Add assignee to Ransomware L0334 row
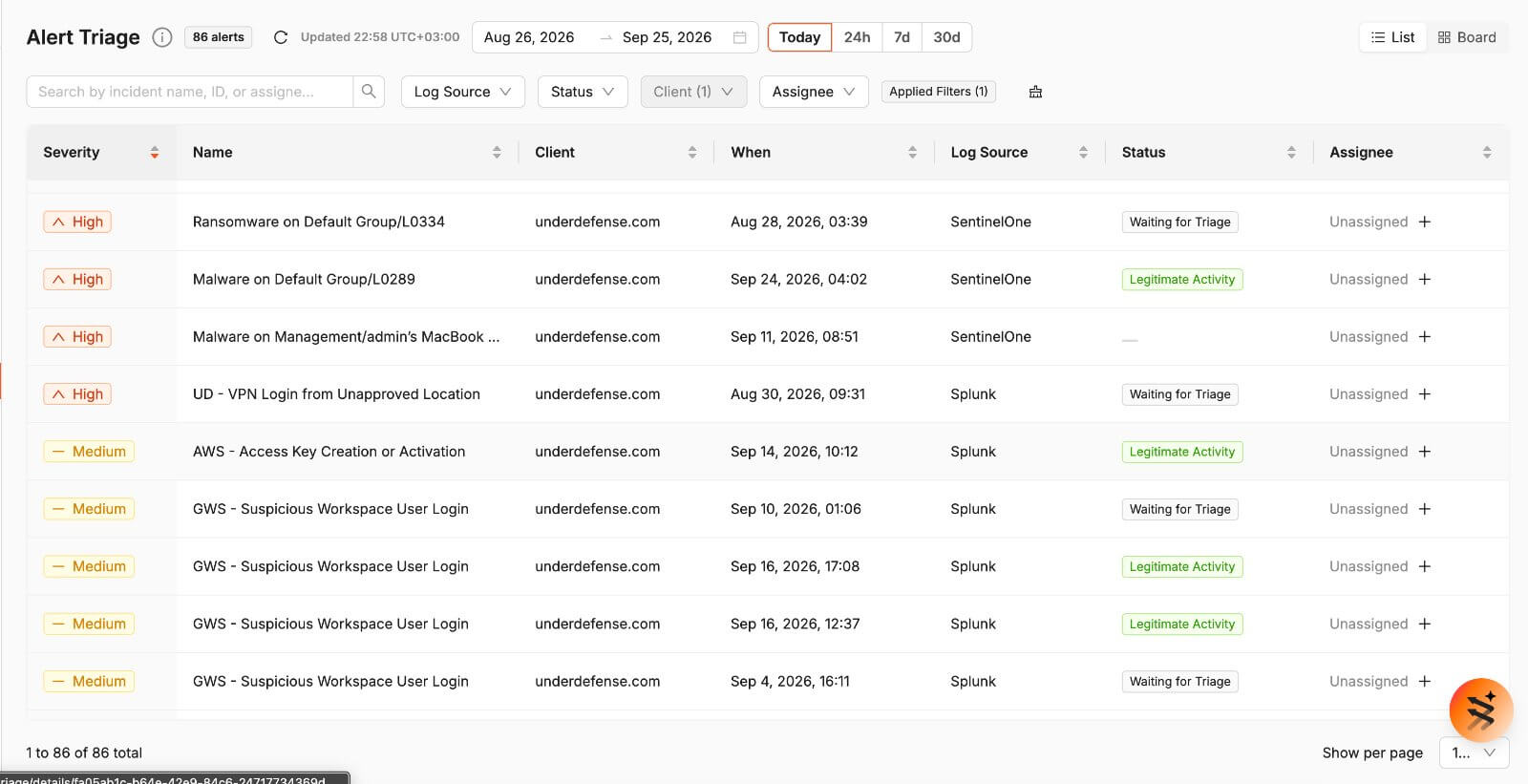This screenshot has height=784, width=1528. click(1425, 222)
